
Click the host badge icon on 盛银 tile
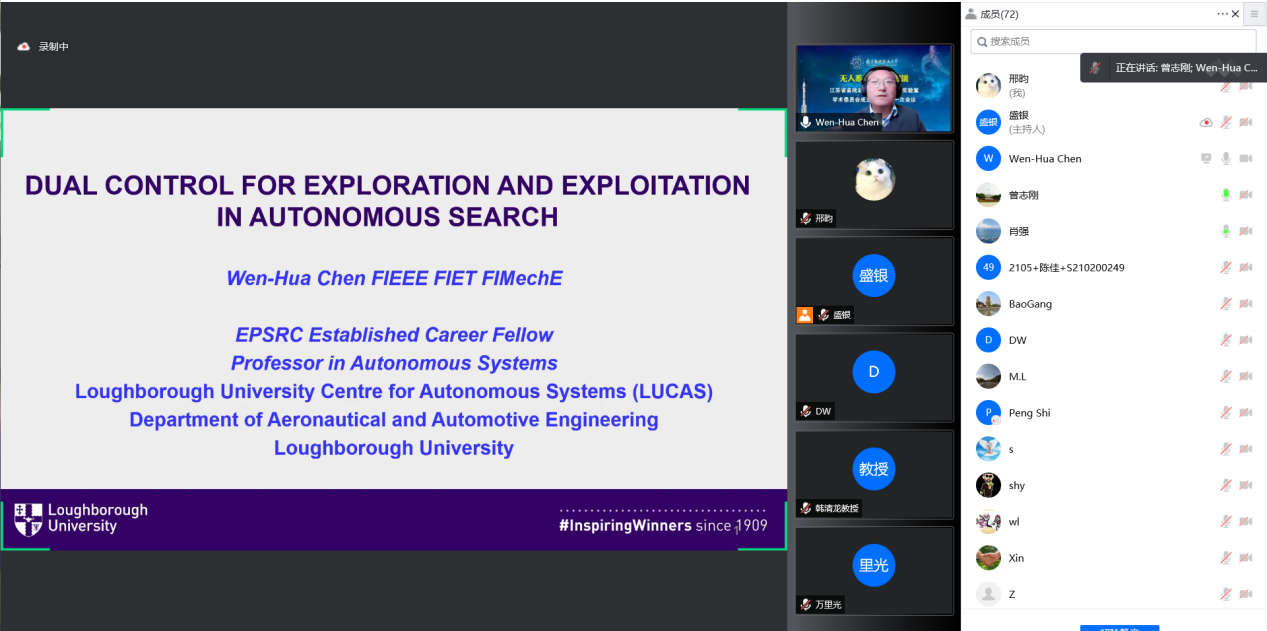tap(804, 315)
